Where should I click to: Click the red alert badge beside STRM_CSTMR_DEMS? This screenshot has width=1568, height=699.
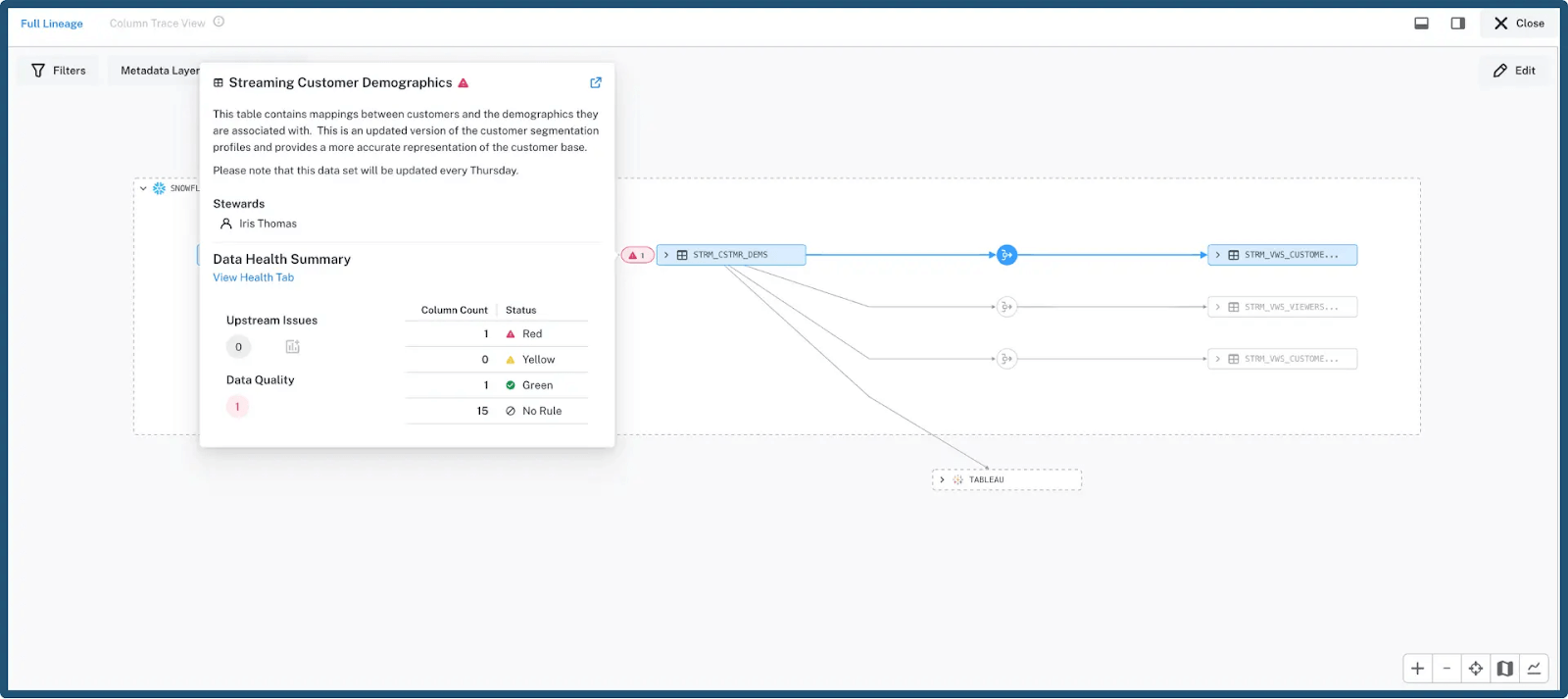coord(636,255)
